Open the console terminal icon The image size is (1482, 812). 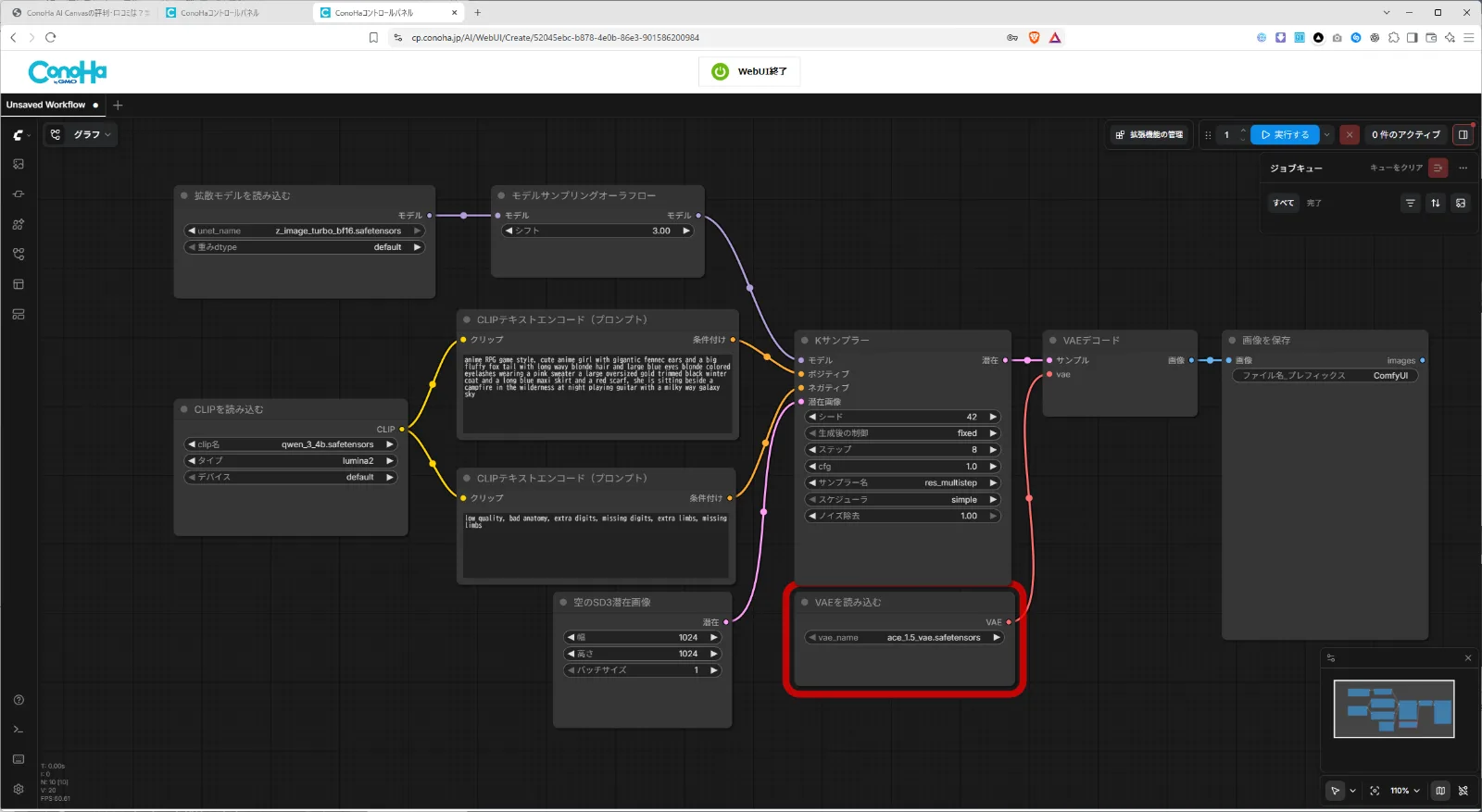click(x=19, y=730)
